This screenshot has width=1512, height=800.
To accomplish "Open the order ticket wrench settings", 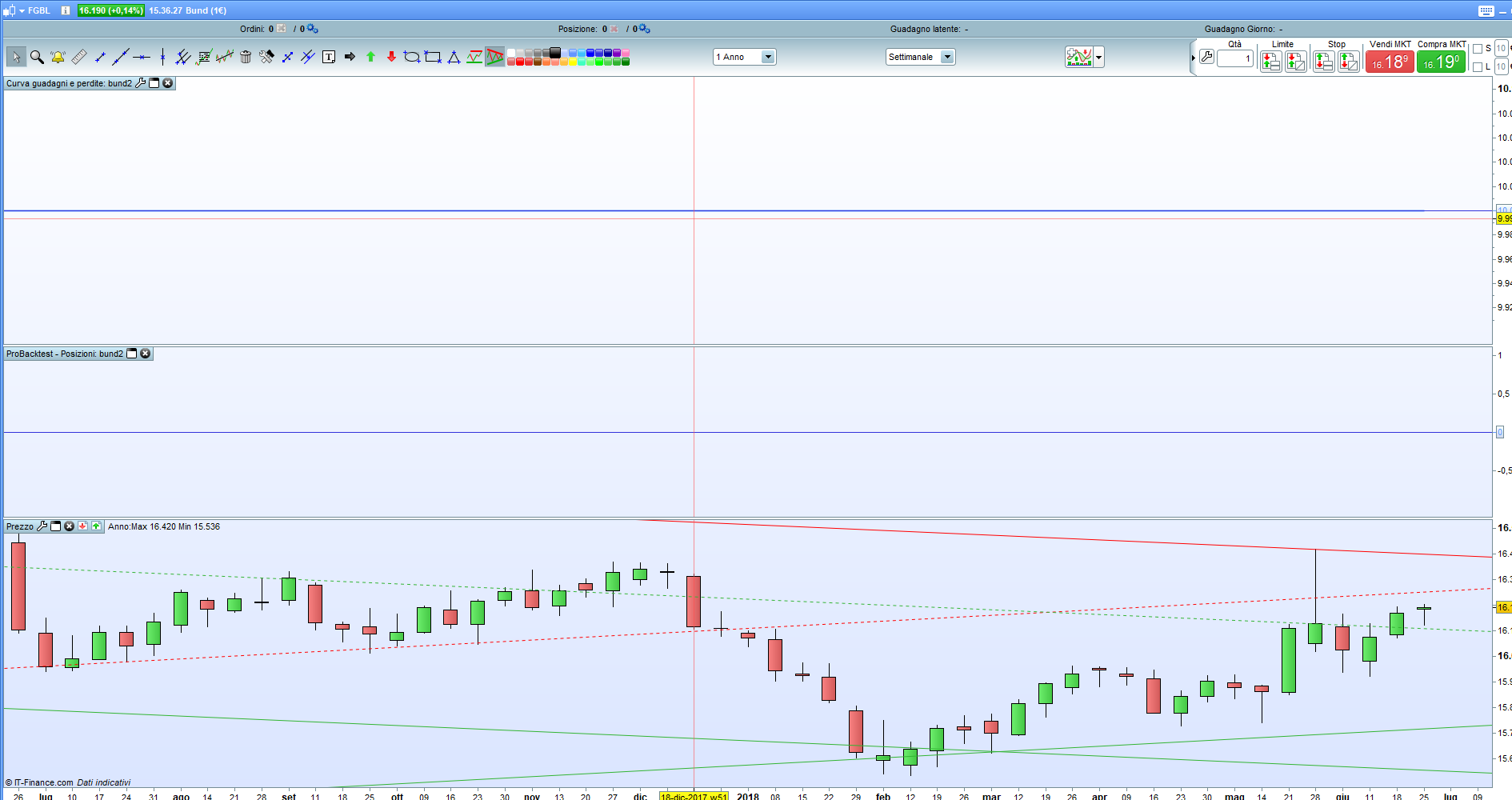I will click(x=1206, y=58).
